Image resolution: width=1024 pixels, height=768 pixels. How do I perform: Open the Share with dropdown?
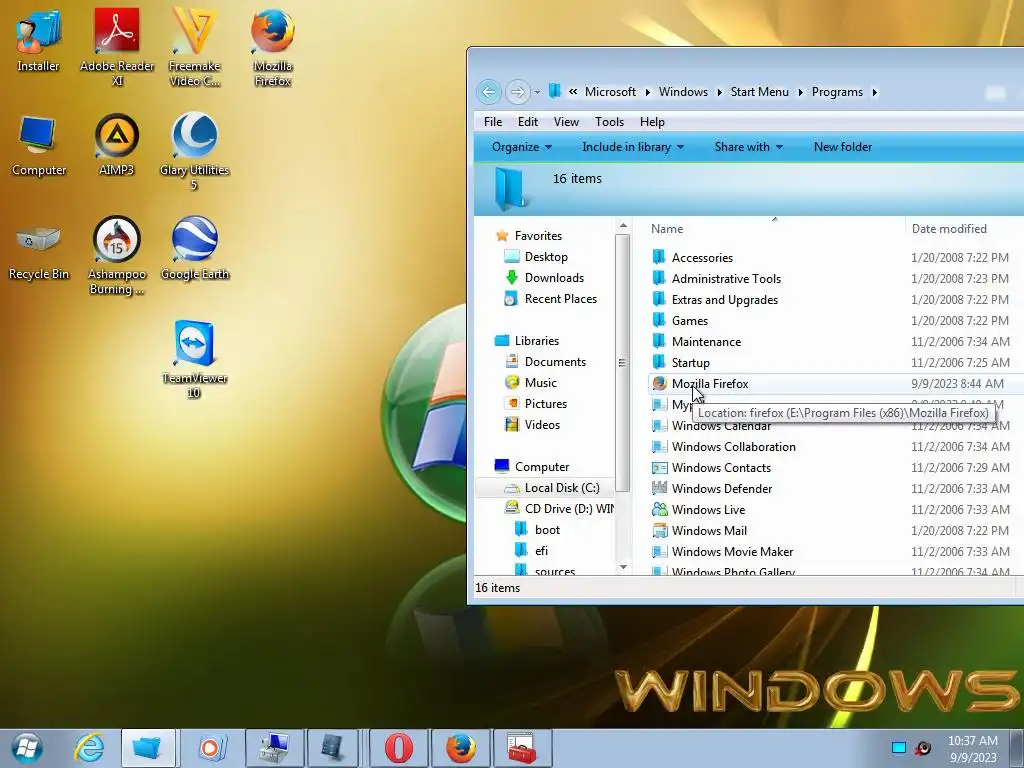(748, 147)
